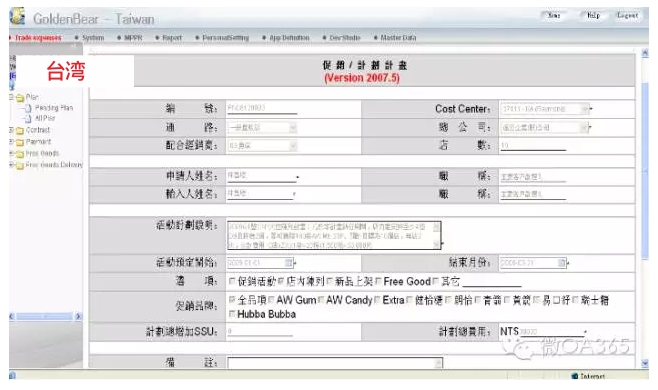The width and height of the screenshot is (658, 390).
Task: Click into the NTS 計劃總費用 amount field
Action: click(x=552, y=332)
